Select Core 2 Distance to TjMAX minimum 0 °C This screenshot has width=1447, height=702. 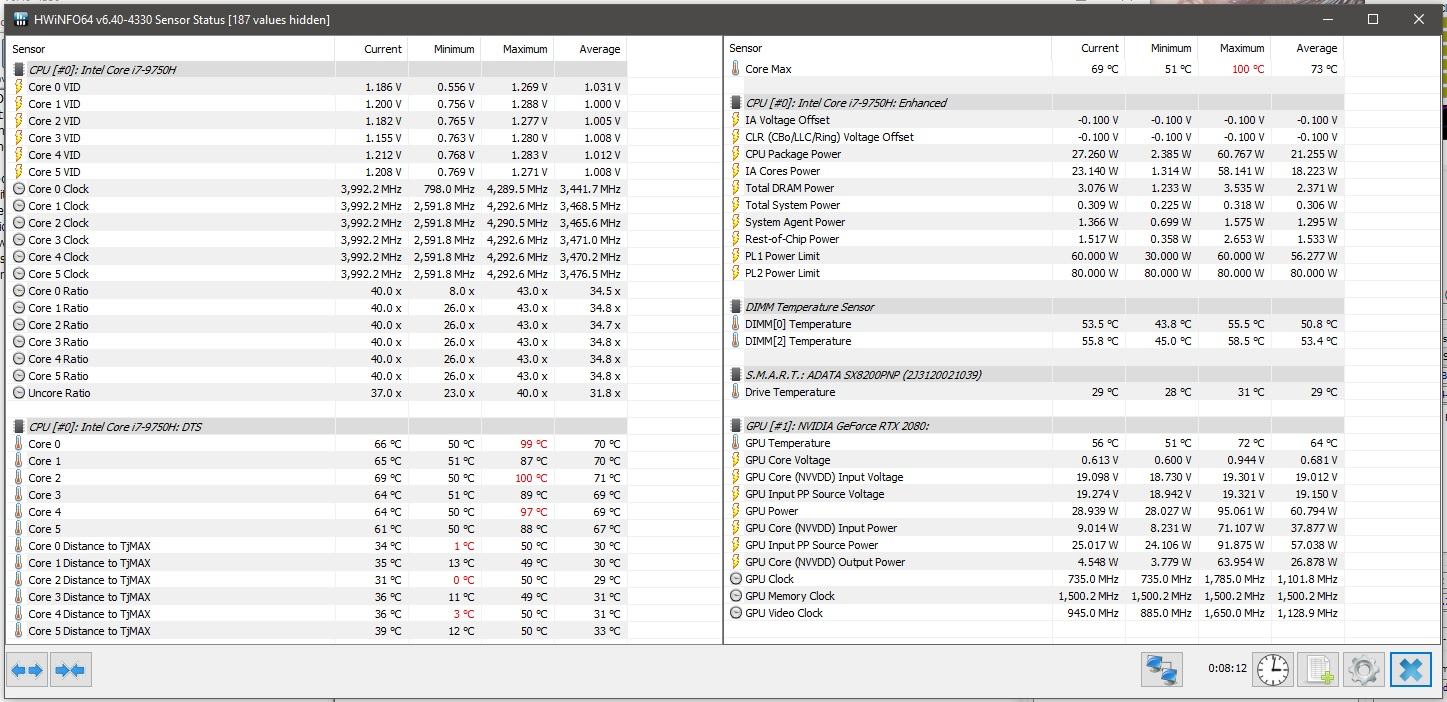pyautogui.click(x=463, y=580)
